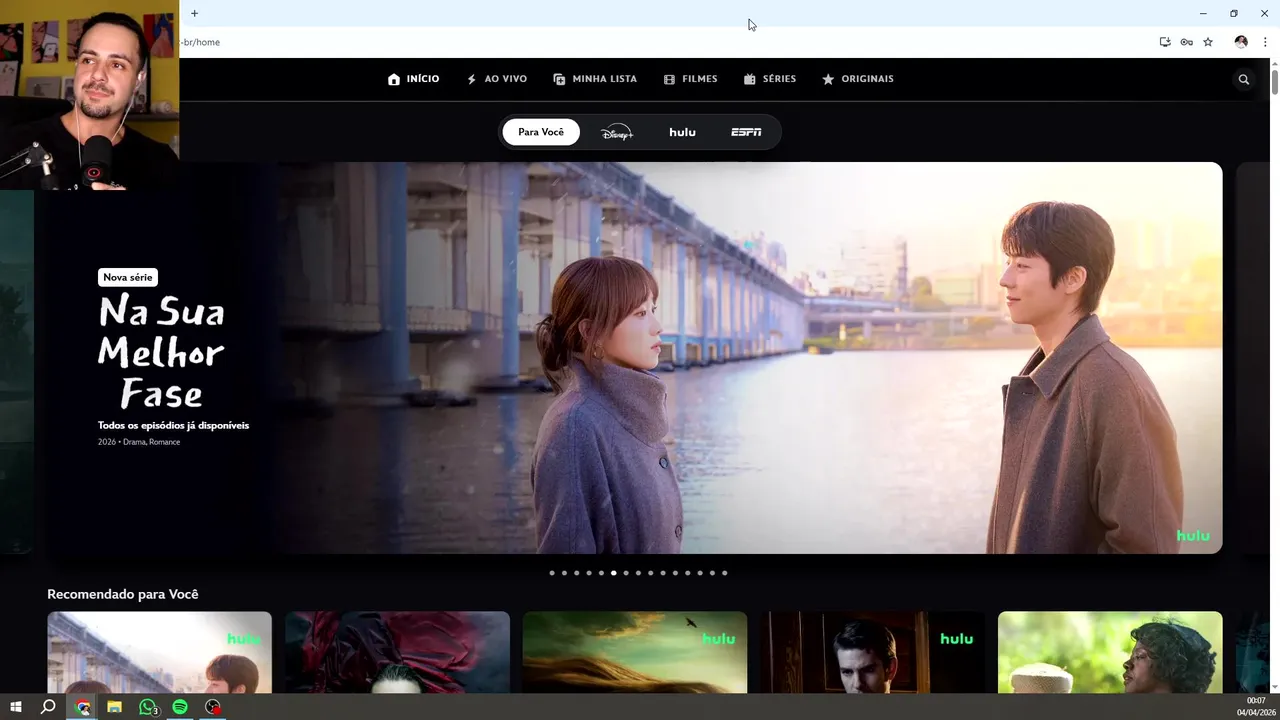Click the '2026 • Drama, Romance' metadata
The image size is (1280, 720).
[x=139, y=442]
